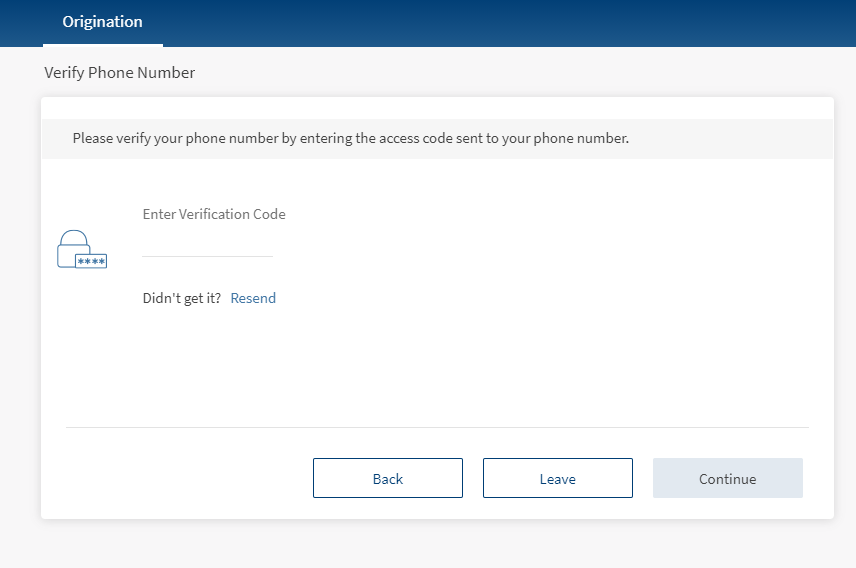Resend the verification code

(253, 298)
